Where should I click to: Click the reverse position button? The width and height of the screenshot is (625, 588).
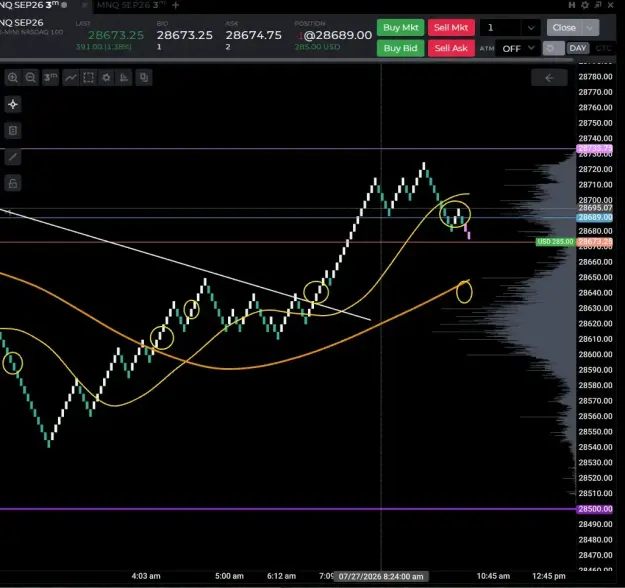click(x=554, y=49)
